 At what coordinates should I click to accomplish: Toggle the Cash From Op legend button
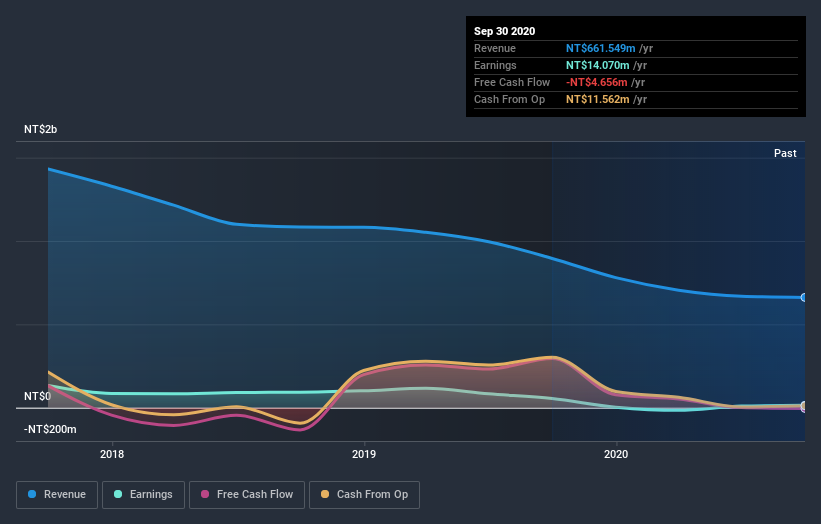click(x=364, y=495)
